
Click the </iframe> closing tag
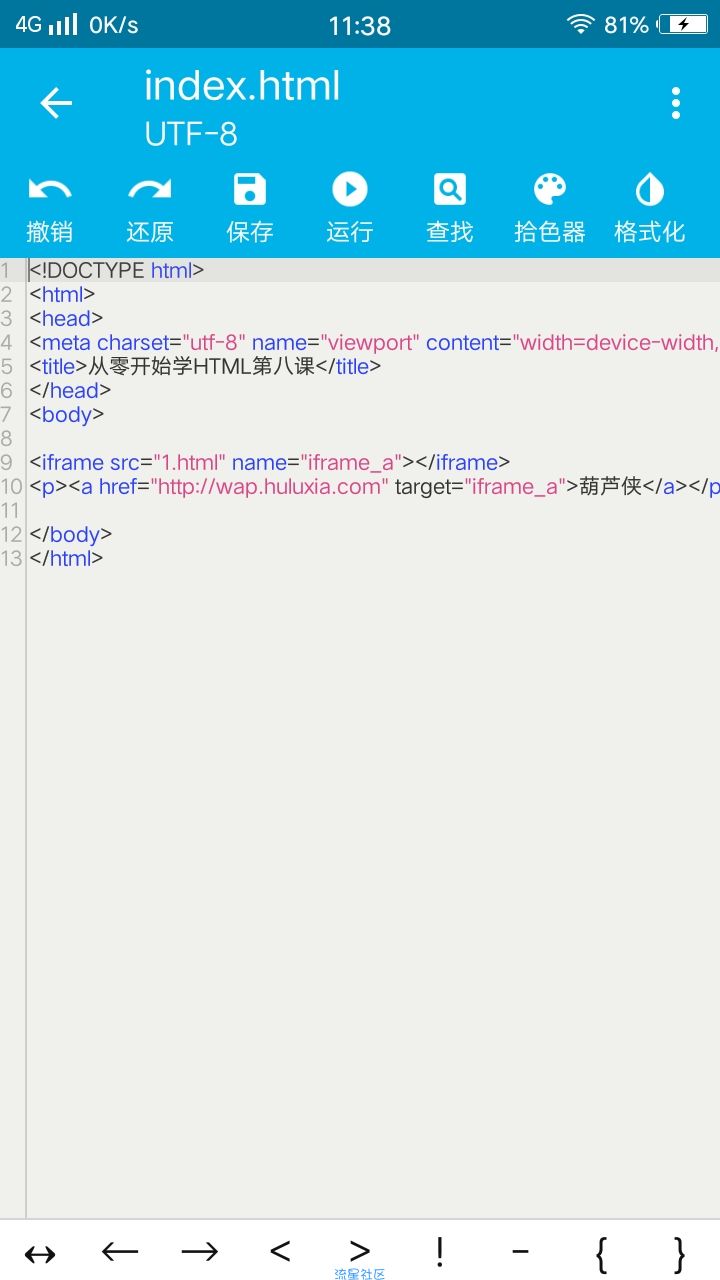coord(463,462)
